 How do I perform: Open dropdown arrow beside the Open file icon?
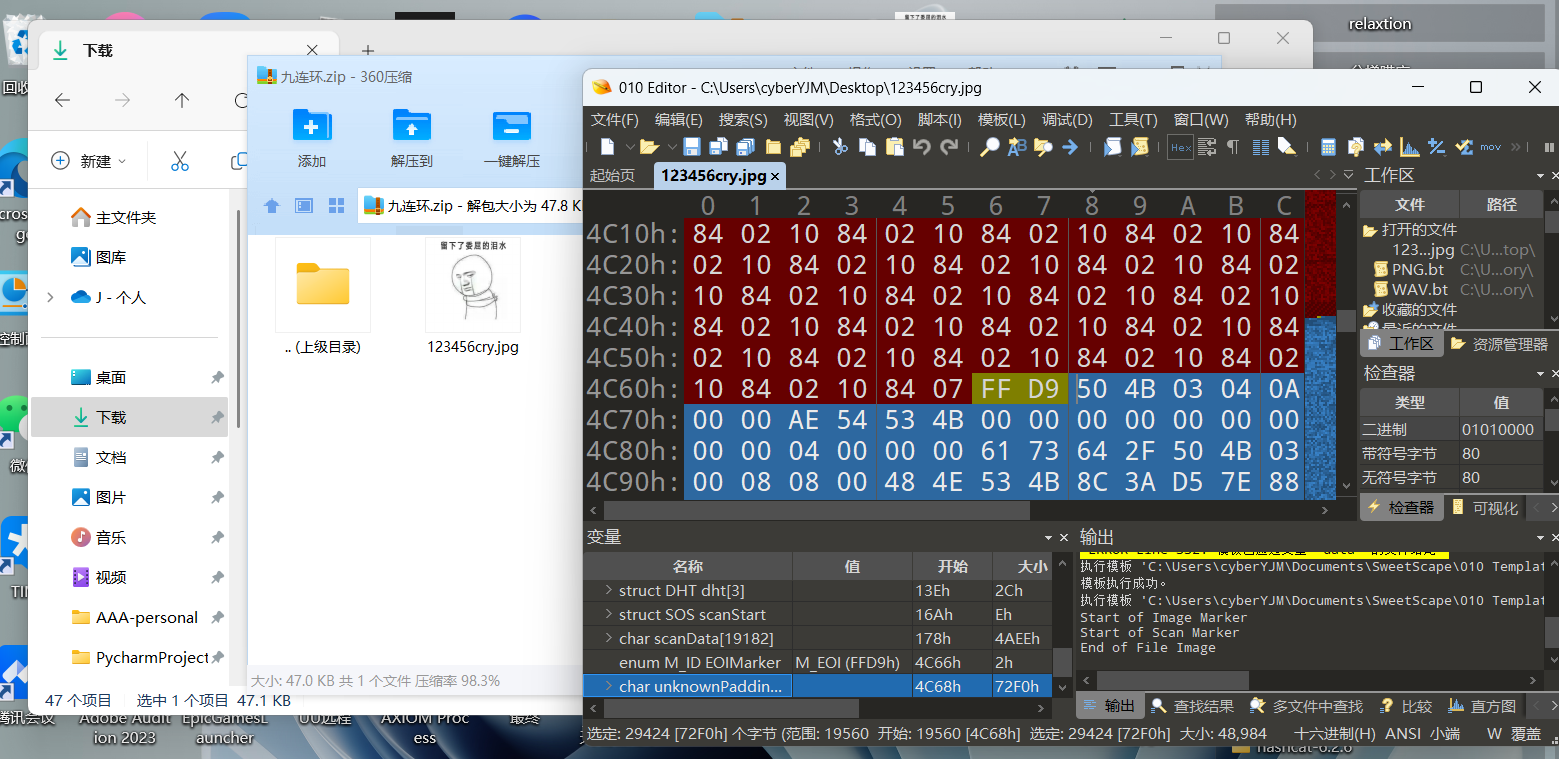(673, 147)
